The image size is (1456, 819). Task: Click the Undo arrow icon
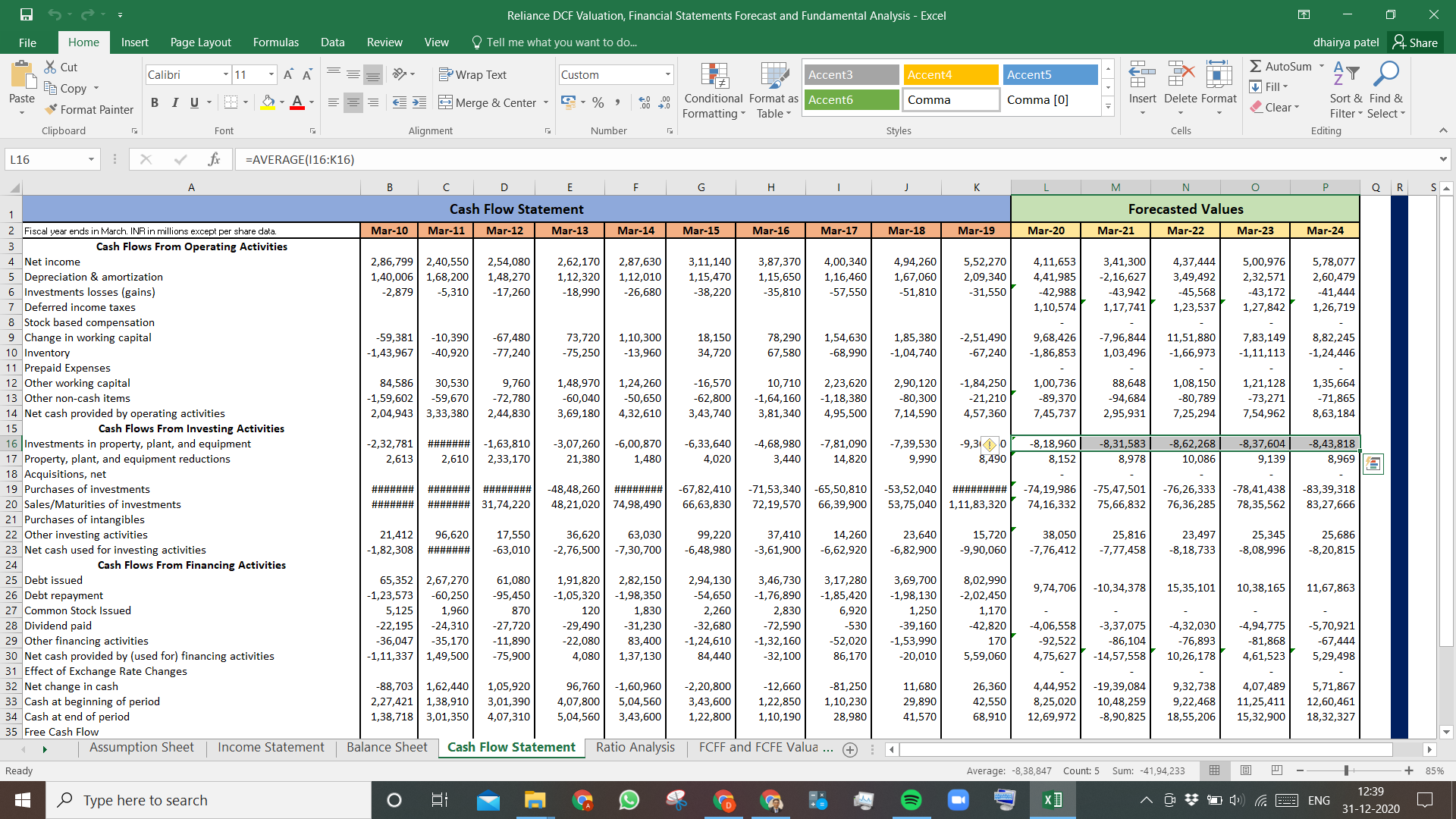pos(54,14)
